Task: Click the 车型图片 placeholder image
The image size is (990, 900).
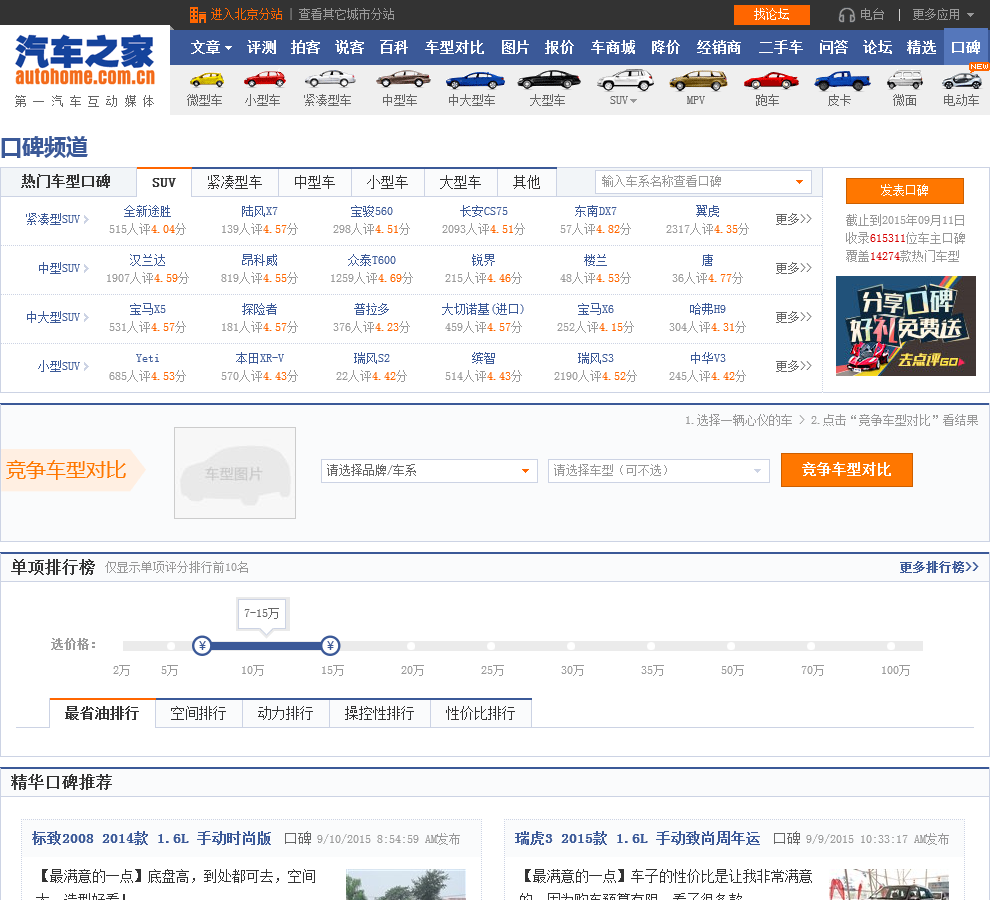Action: 235,473
